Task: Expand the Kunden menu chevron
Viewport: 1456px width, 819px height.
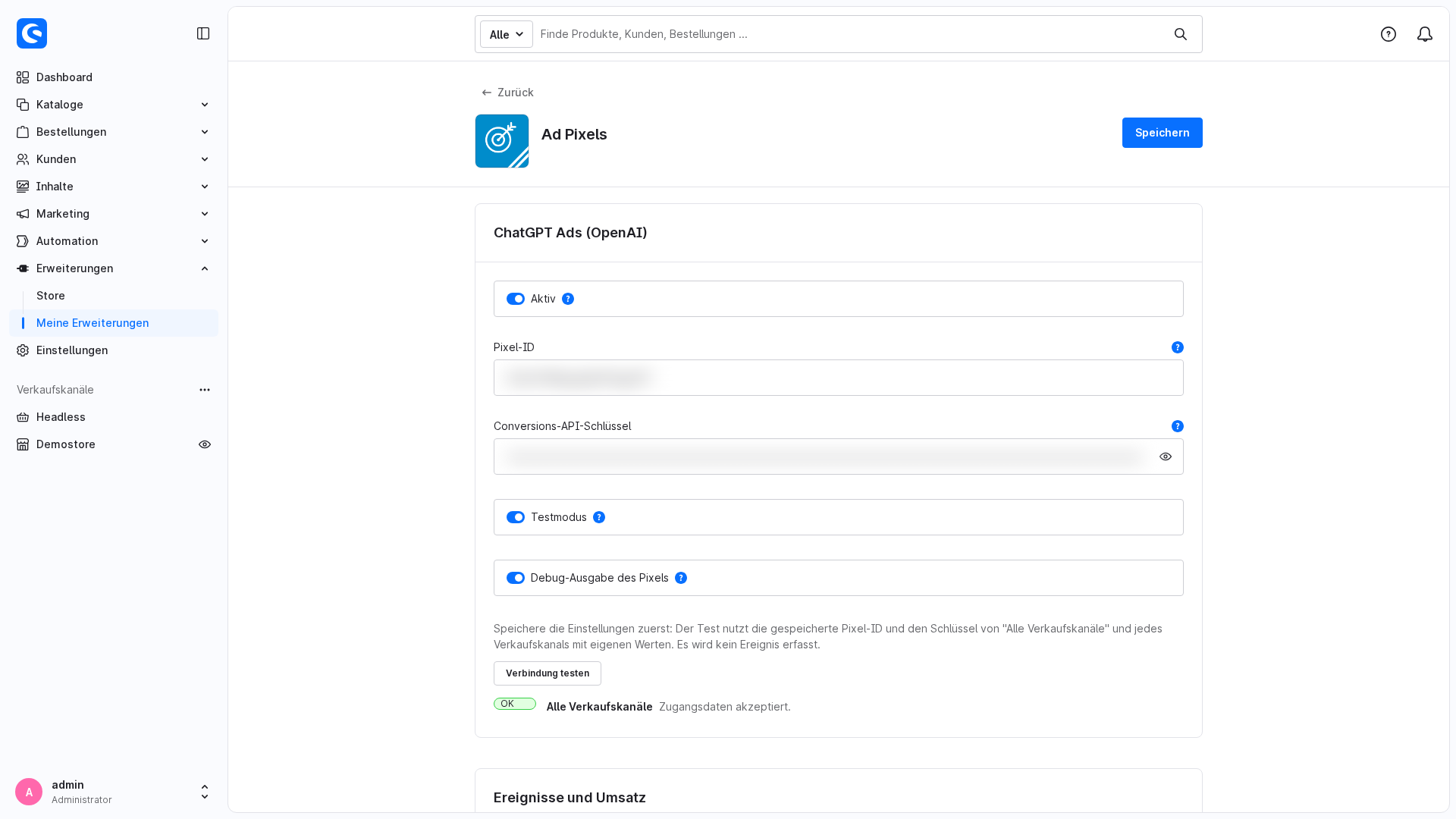Action: click(205, 159)
